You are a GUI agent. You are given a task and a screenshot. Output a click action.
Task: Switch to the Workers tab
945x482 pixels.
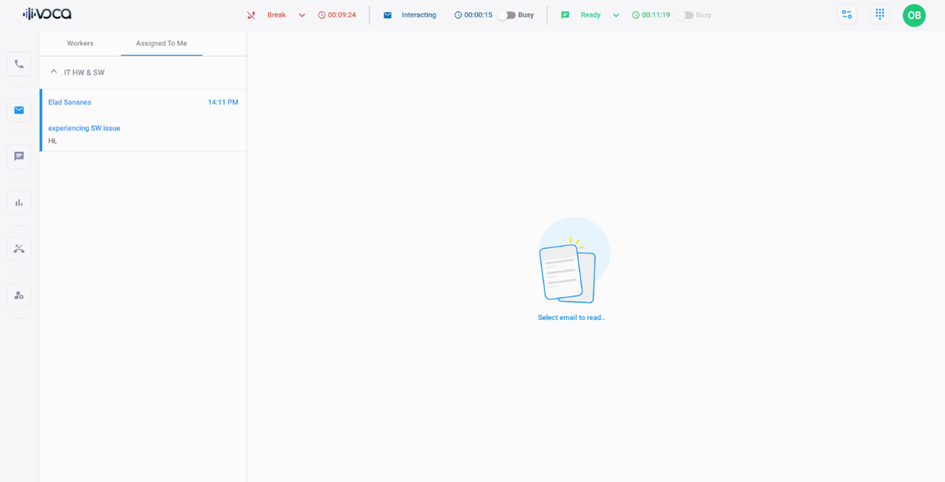pos(80,43)
